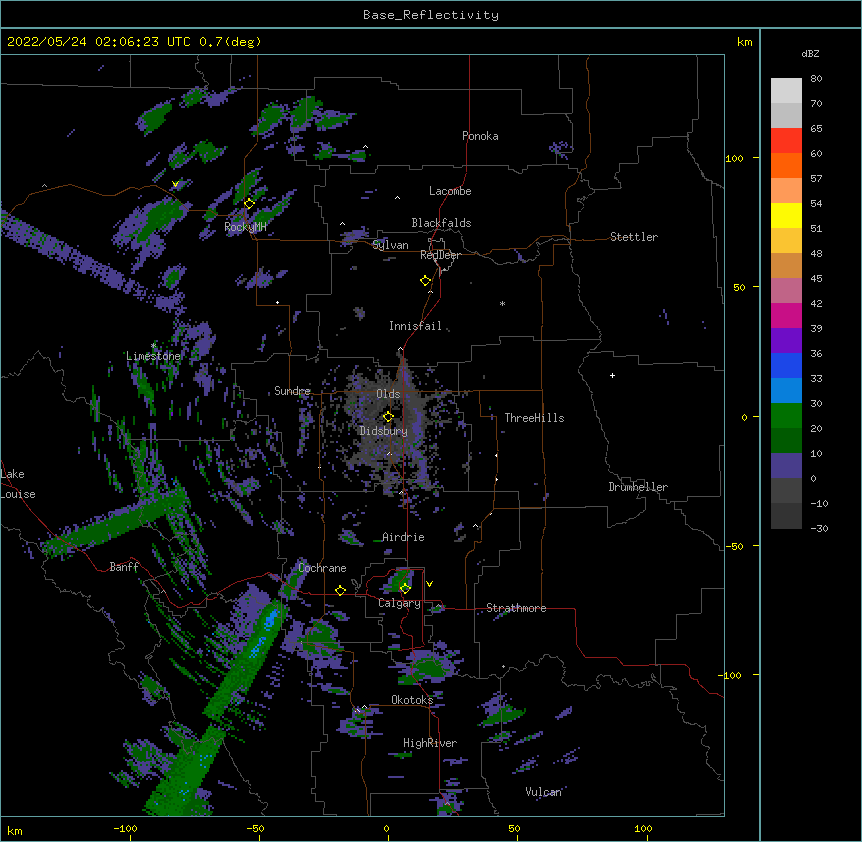Click the Innisfail city label
Viewport: 862px width, 842px height.
[x=415, y=326]
